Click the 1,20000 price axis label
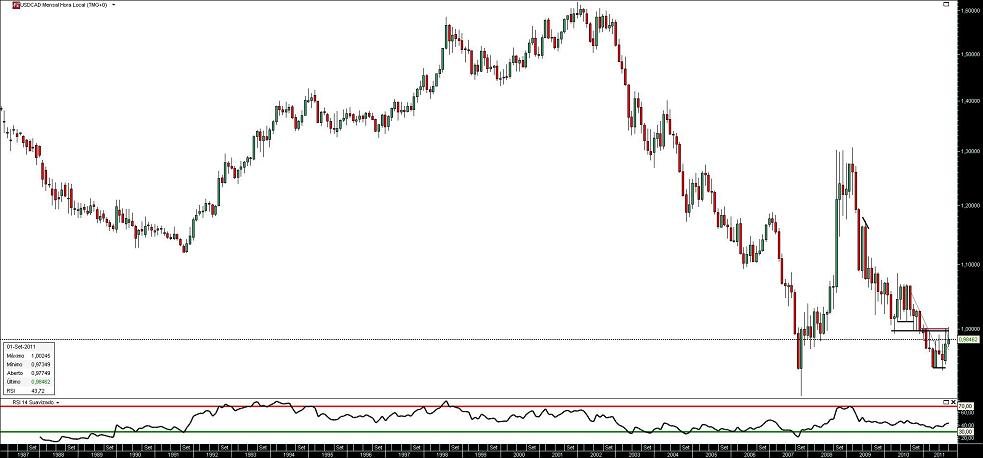Viewport: 983px width, 458px height. (x=970, y=206)
